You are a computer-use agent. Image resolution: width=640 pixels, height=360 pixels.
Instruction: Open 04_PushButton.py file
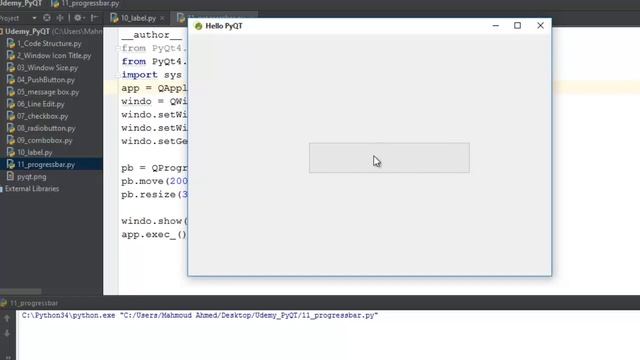46,80
